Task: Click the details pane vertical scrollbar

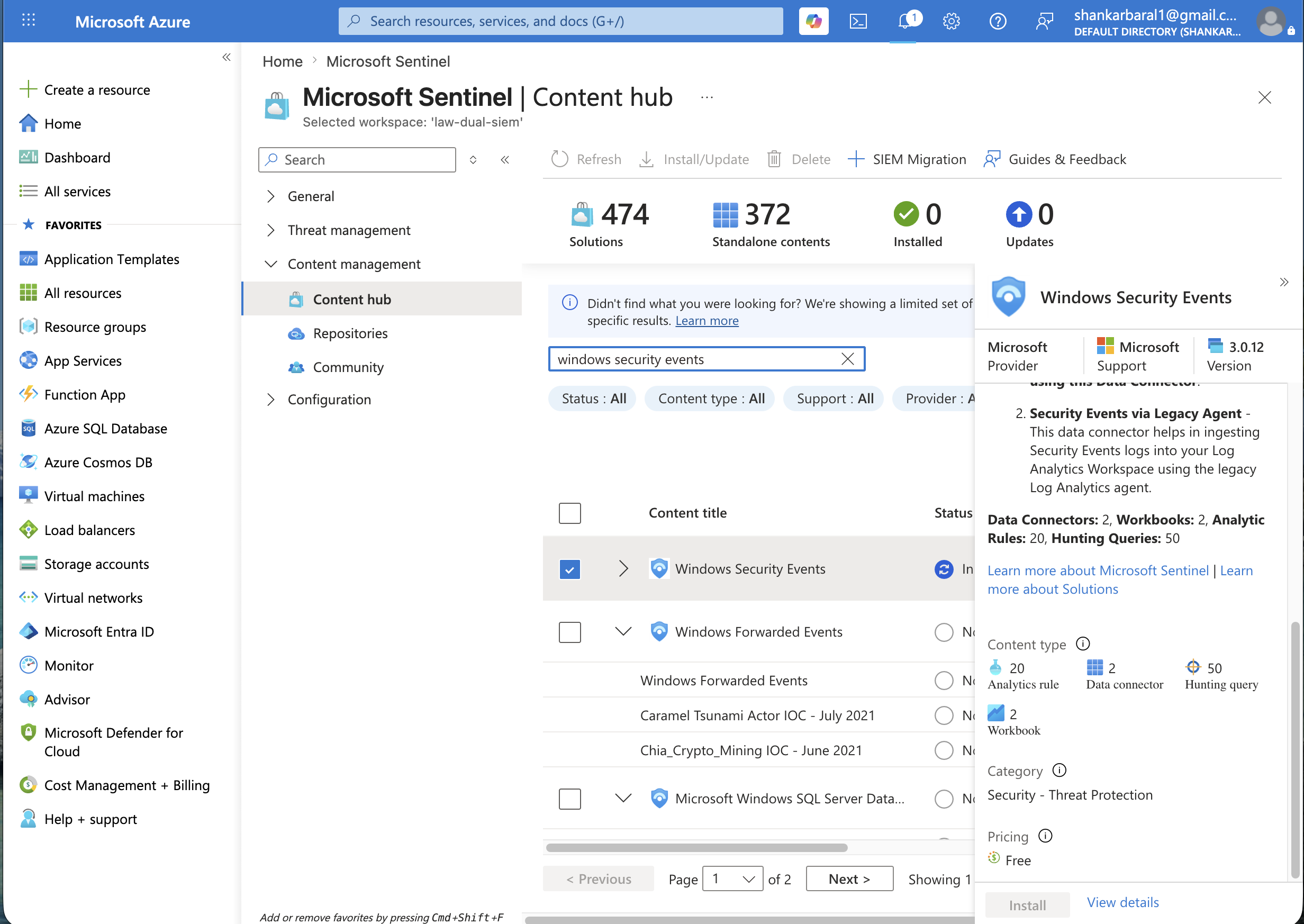Action: click(1295, 751)
